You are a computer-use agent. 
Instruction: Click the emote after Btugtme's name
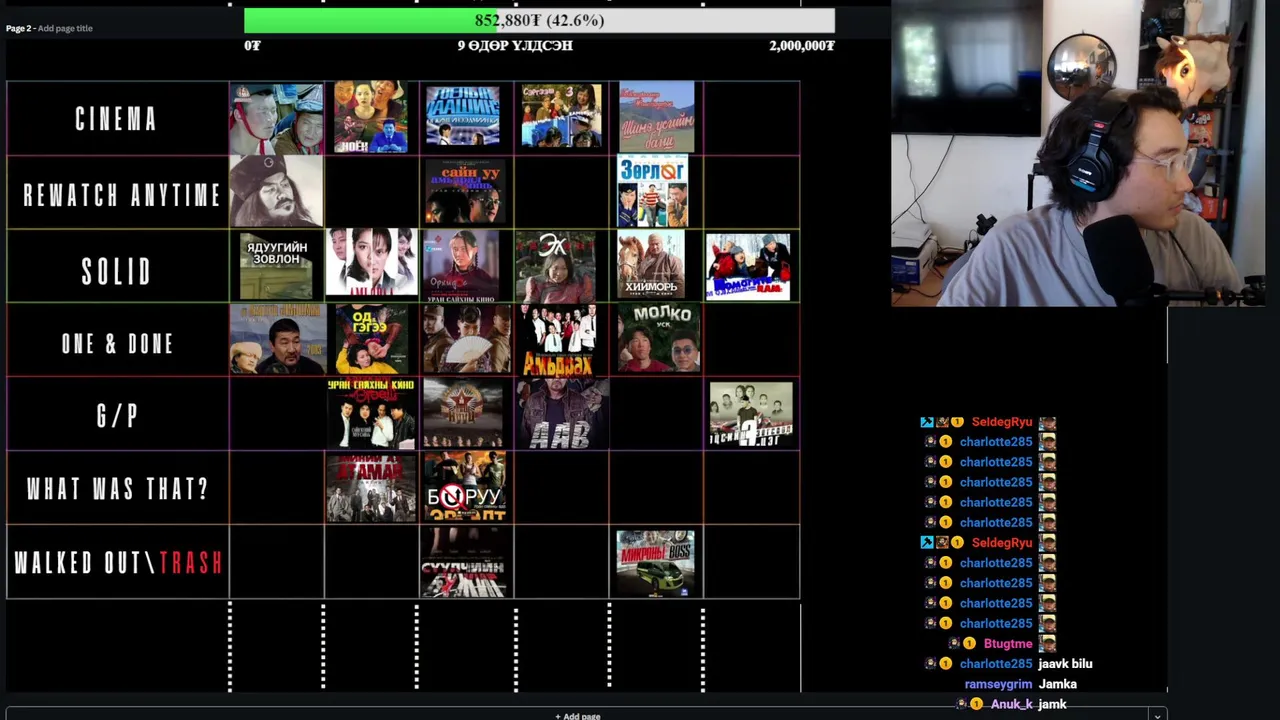[1047, 644]
